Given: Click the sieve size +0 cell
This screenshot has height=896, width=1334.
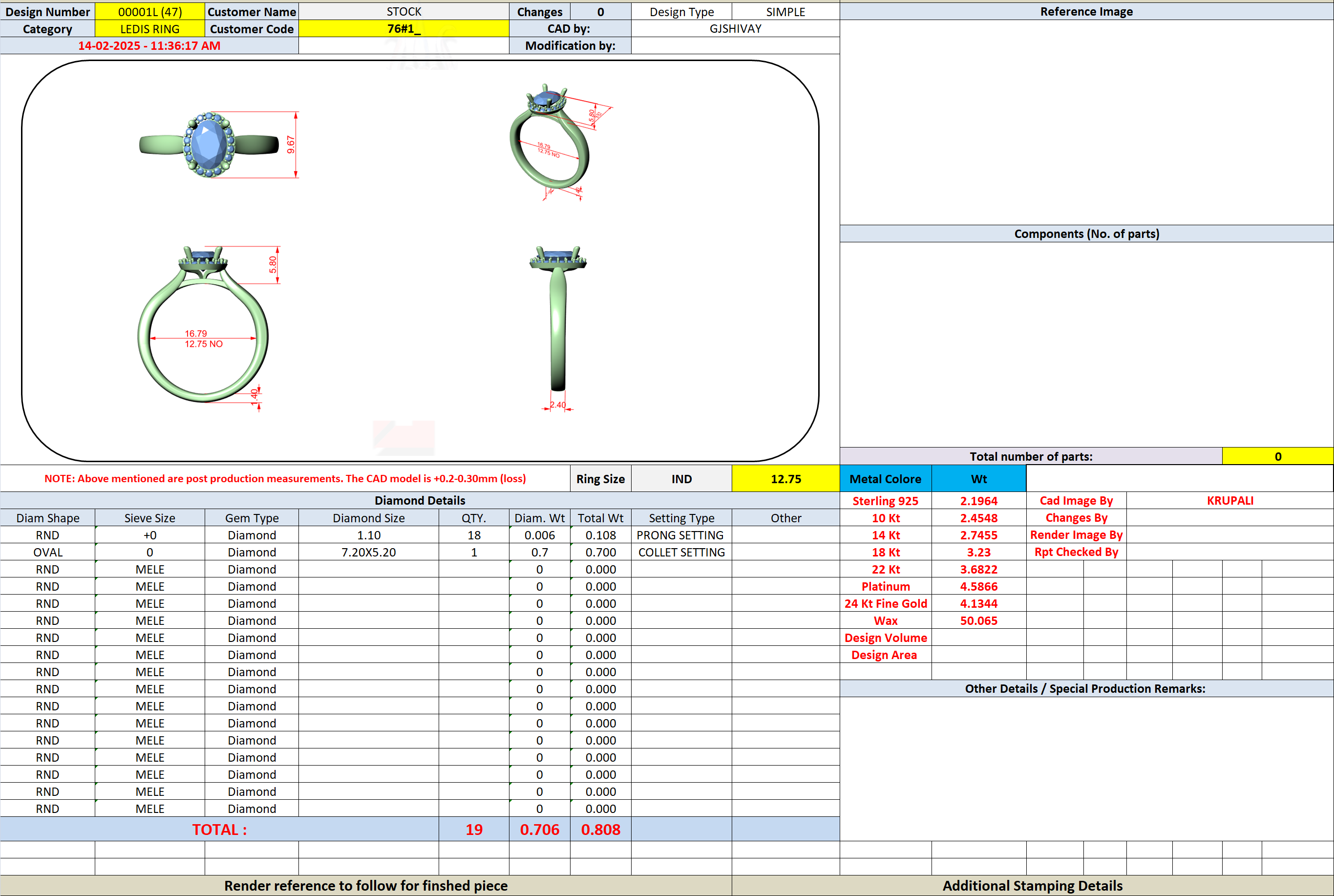Looking at the screenshot, I should click(x=149, y=535).
